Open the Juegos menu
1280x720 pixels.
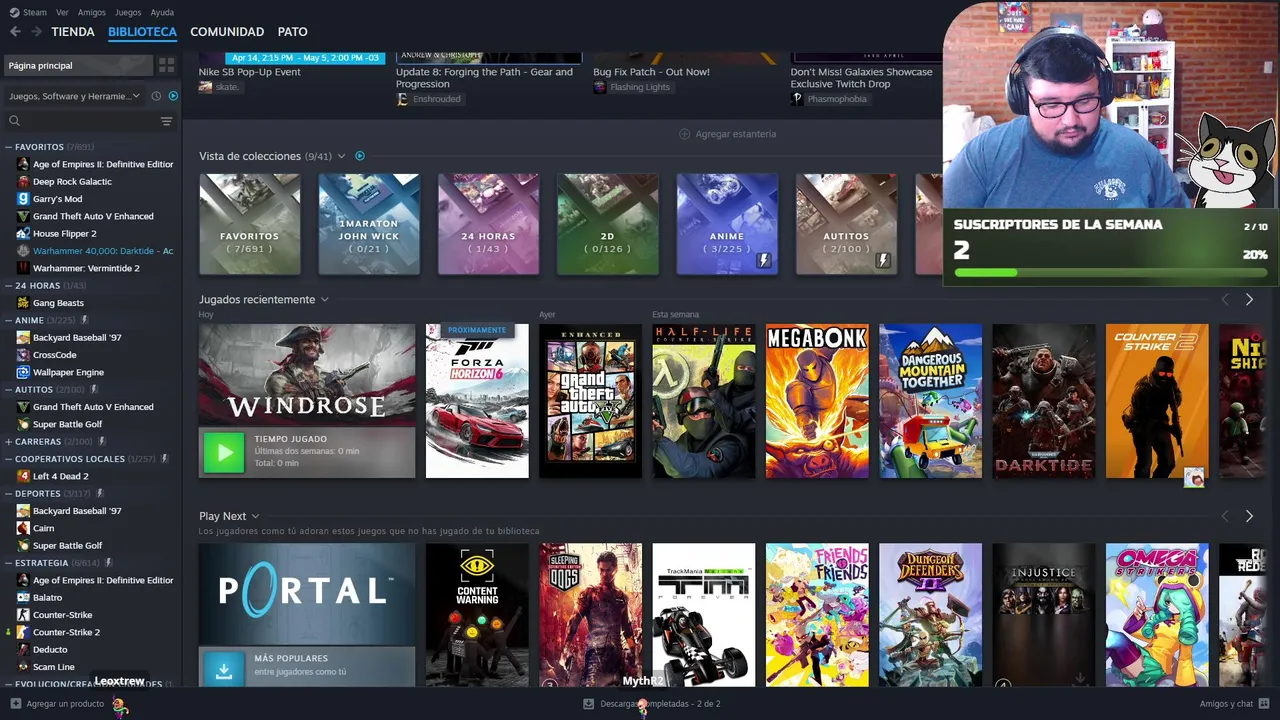click(128, 12)
